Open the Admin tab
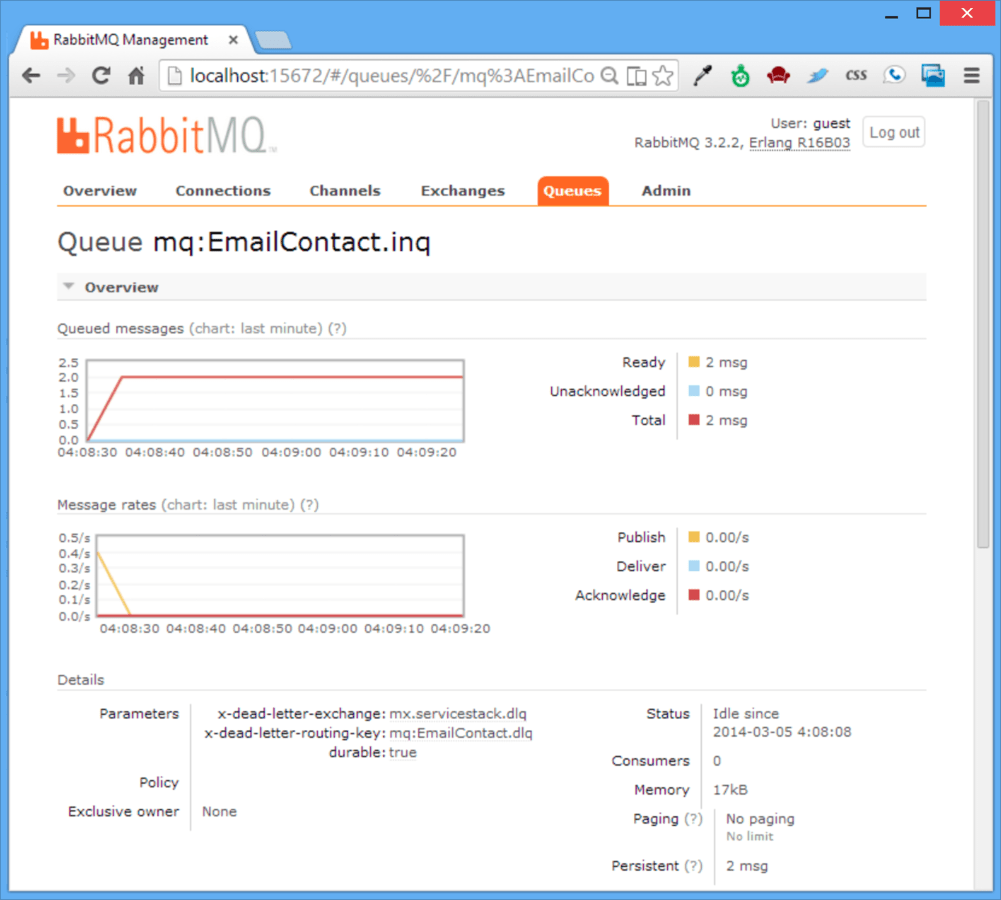The image size is (1001, 900). 665,191
